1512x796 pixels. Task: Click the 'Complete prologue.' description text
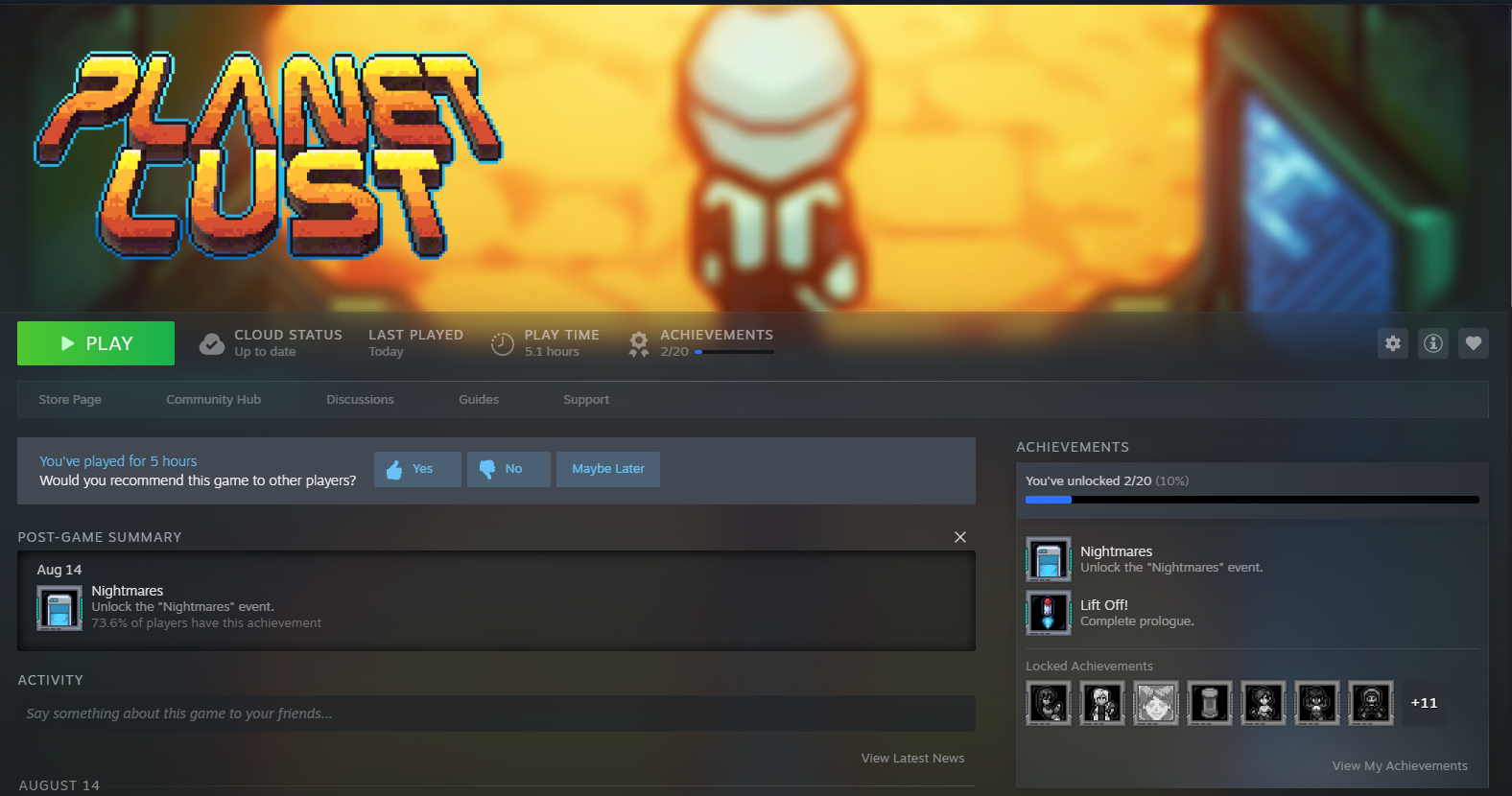(x=1137, y=621)
